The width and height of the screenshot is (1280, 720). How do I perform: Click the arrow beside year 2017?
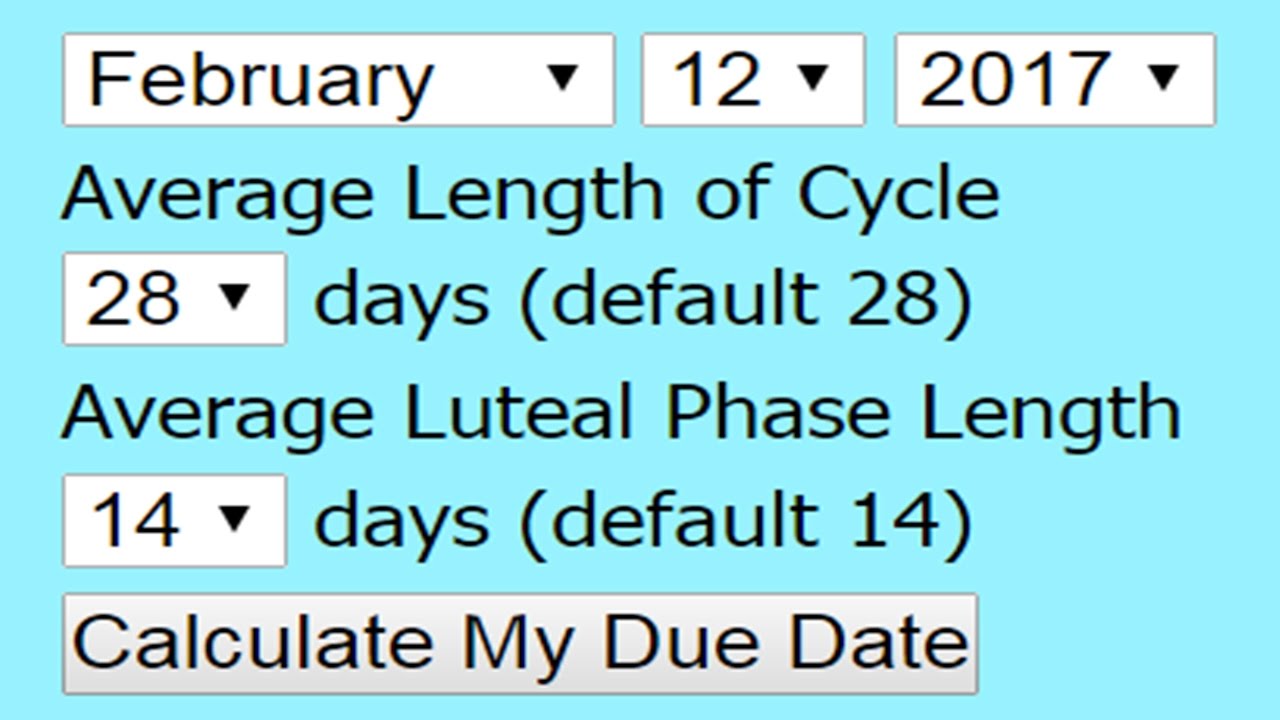pyautogui.click(x=1164, y=76)
